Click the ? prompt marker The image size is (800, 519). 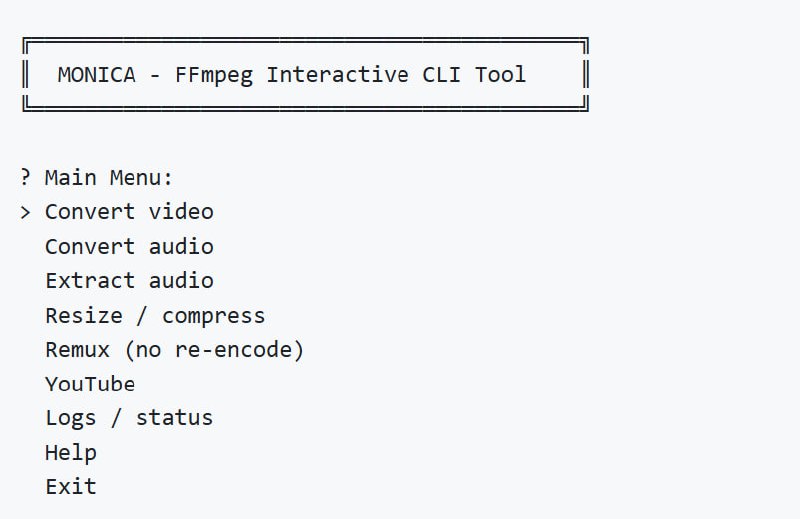click(x=26, y=178)
